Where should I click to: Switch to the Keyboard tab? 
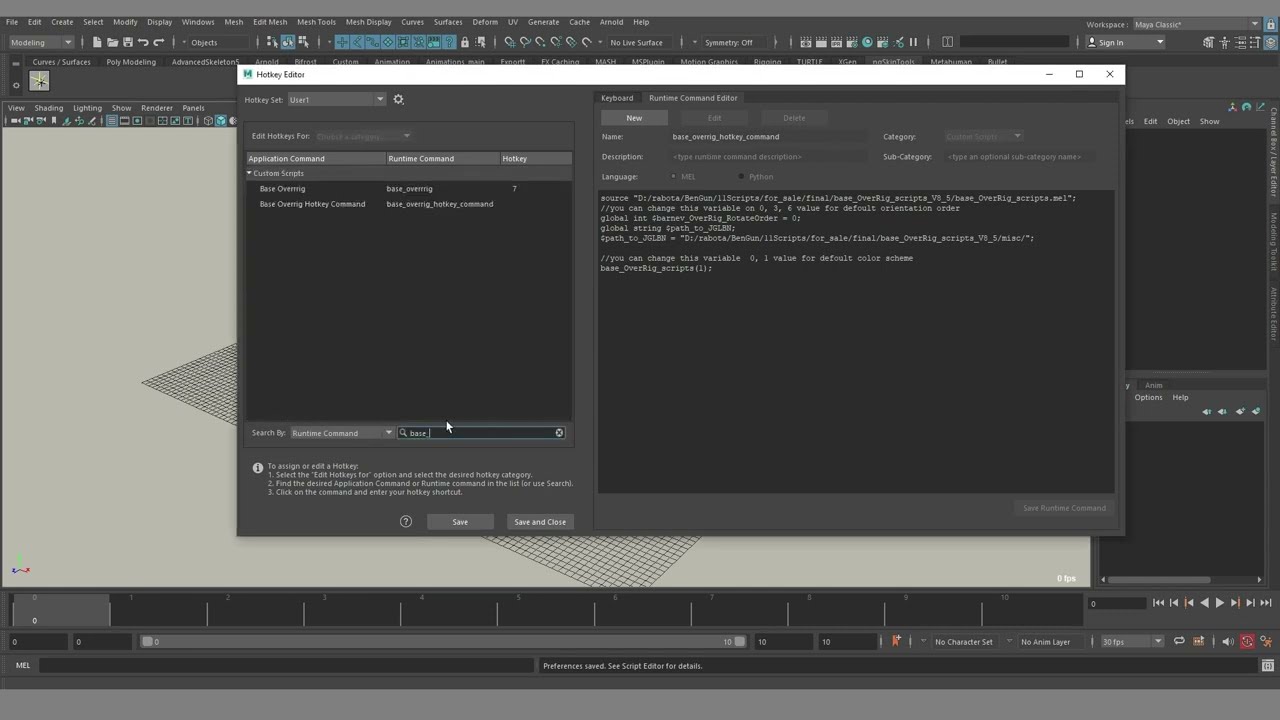coord(617,98)
